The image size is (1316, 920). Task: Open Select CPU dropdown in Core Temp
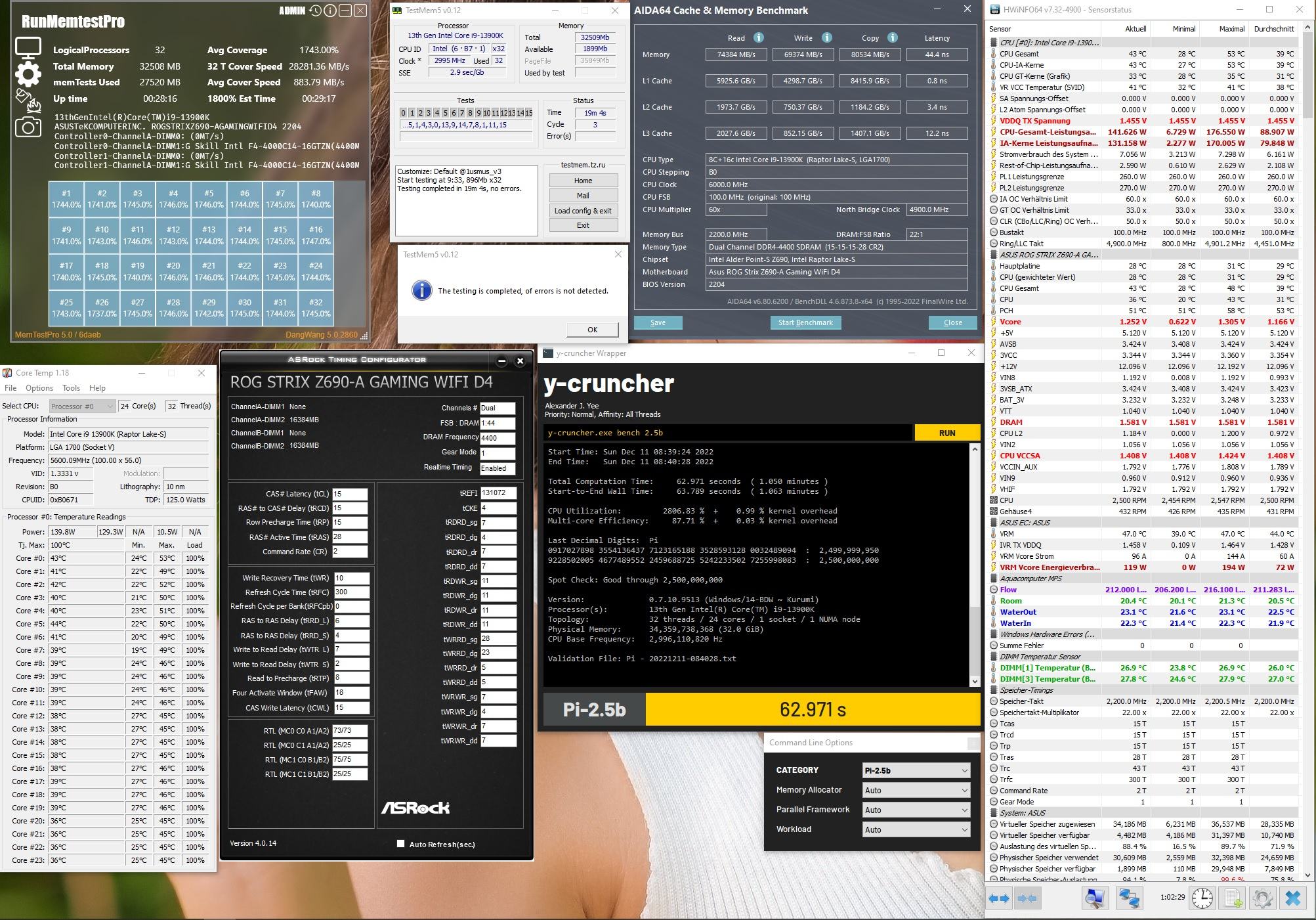82,406
